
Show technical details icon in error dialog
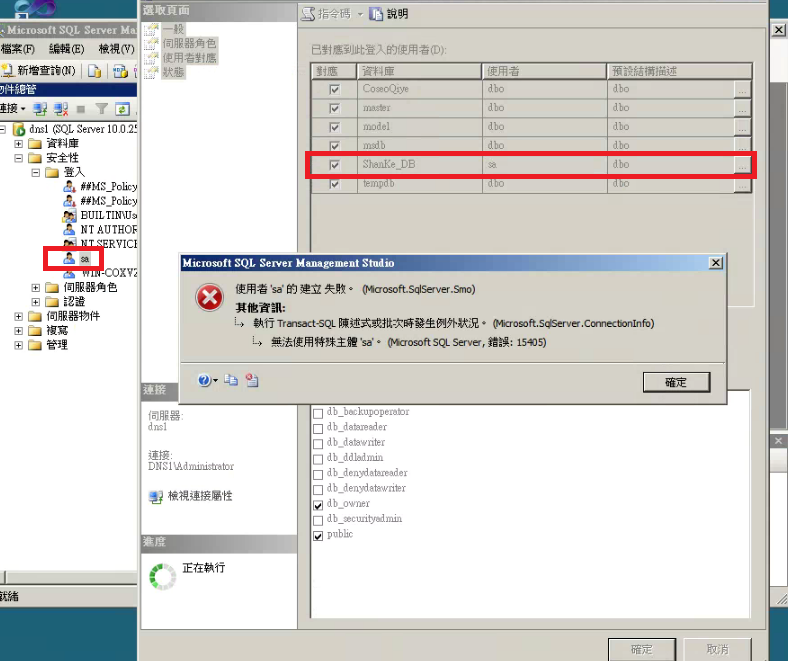[x=252, y=380]
